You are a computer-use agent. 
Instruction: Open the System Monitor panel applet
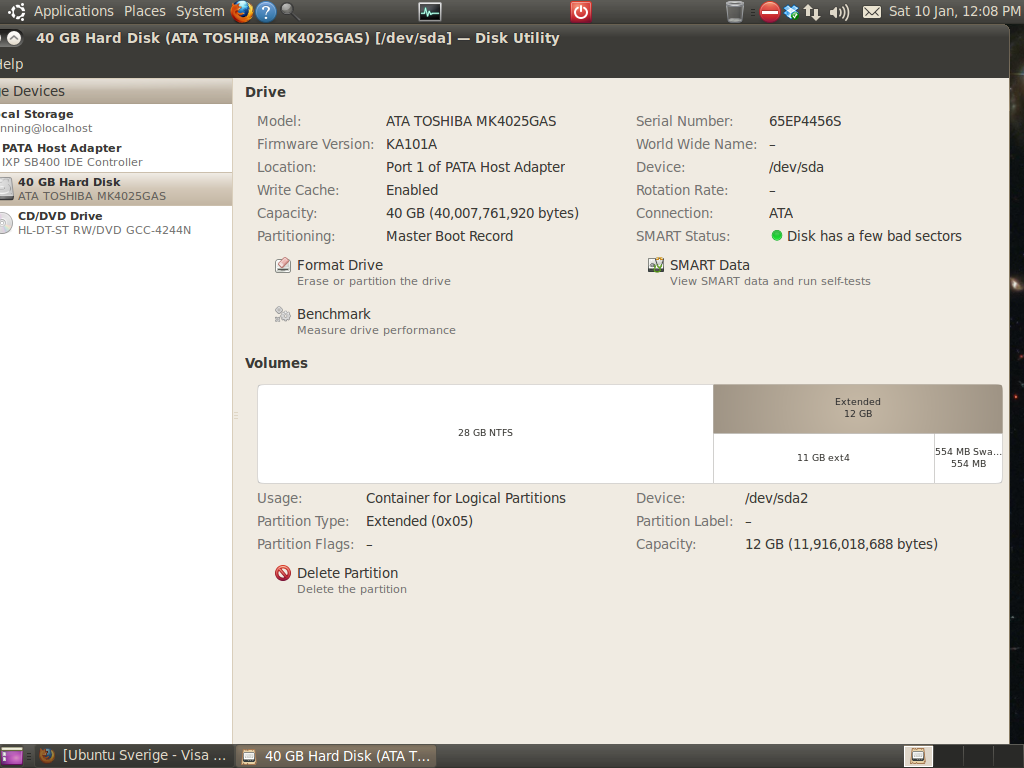pyautogui.click(x=429, y=11)
